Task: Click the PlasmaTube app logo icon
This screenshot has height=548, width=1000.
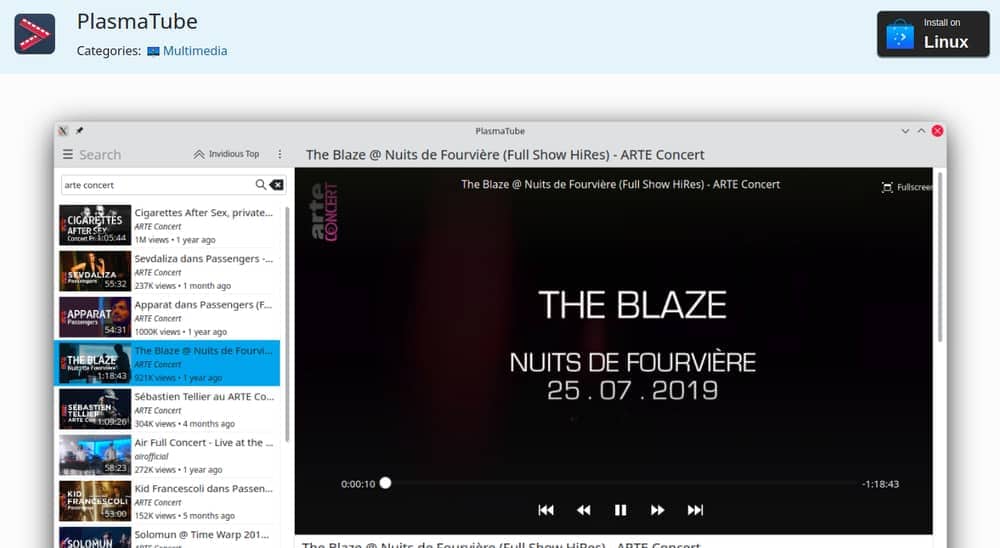Action: pyautogui.click(x=34, y=34)
